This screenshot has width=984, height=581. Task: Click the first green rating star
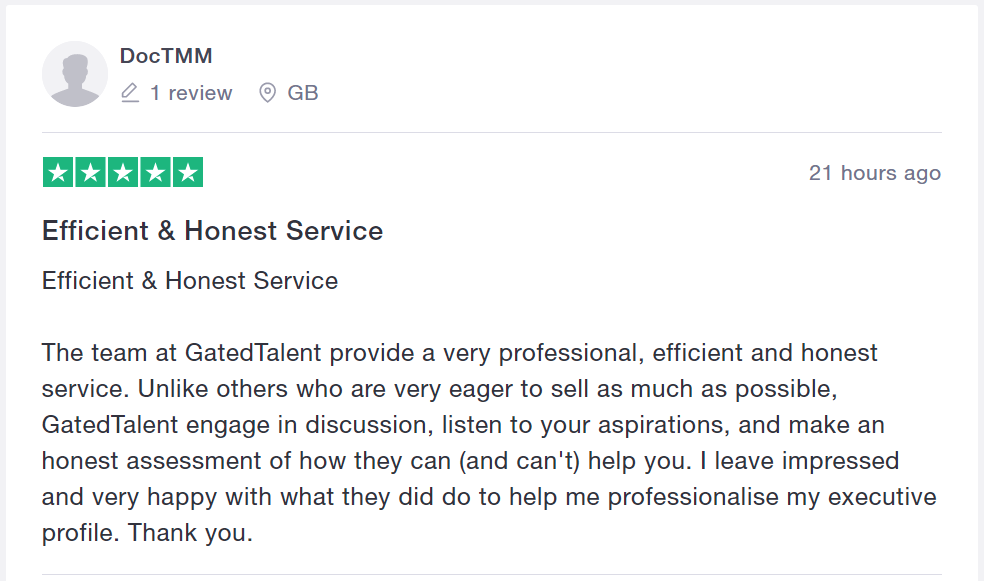pos(58,172)
